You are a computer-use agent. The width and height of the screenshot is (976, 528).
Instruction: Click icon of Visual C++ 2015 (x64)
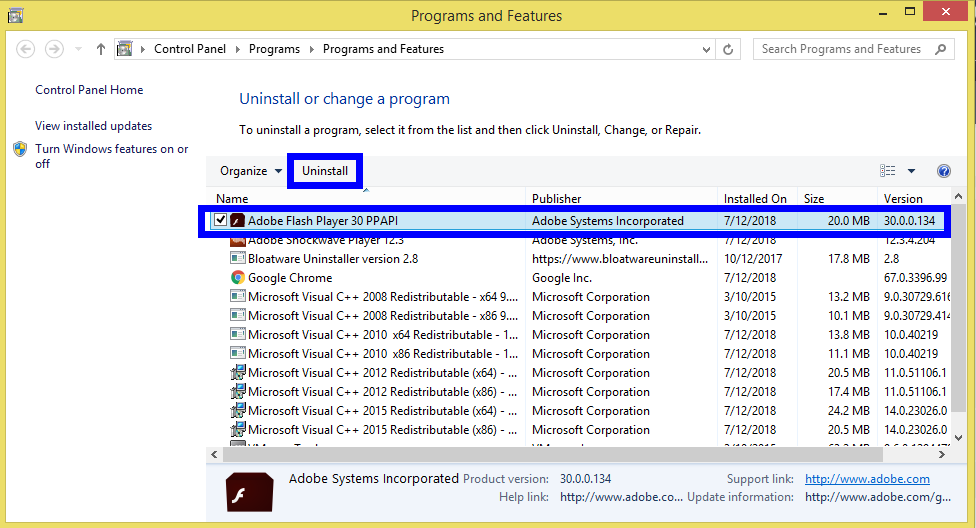pyautogui.click(x=237, y=411)
